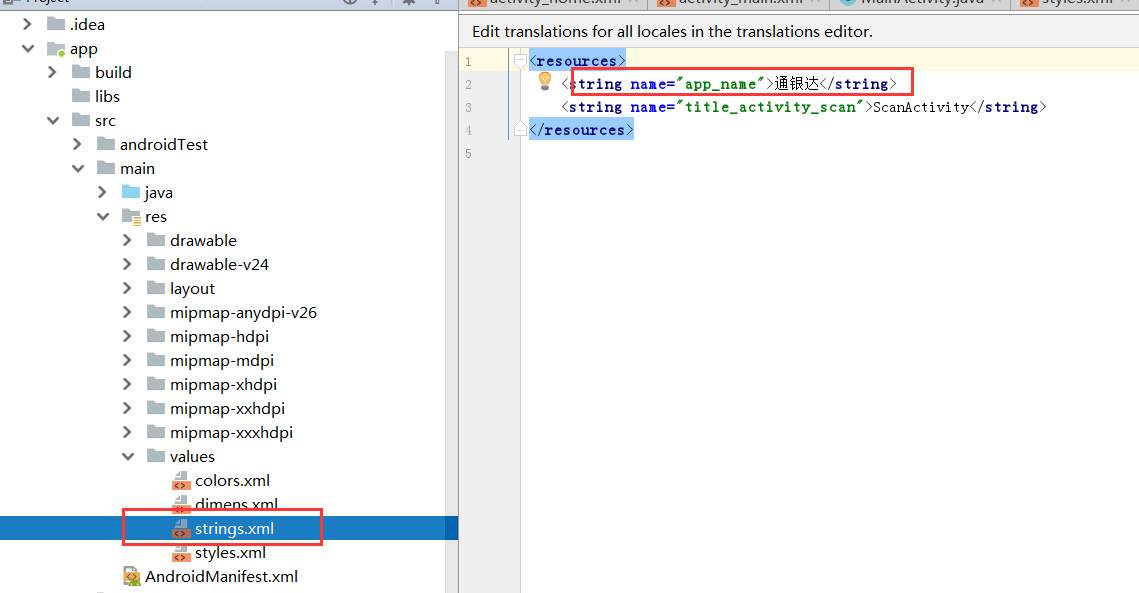Fold the closing resources tag marker

520,129
